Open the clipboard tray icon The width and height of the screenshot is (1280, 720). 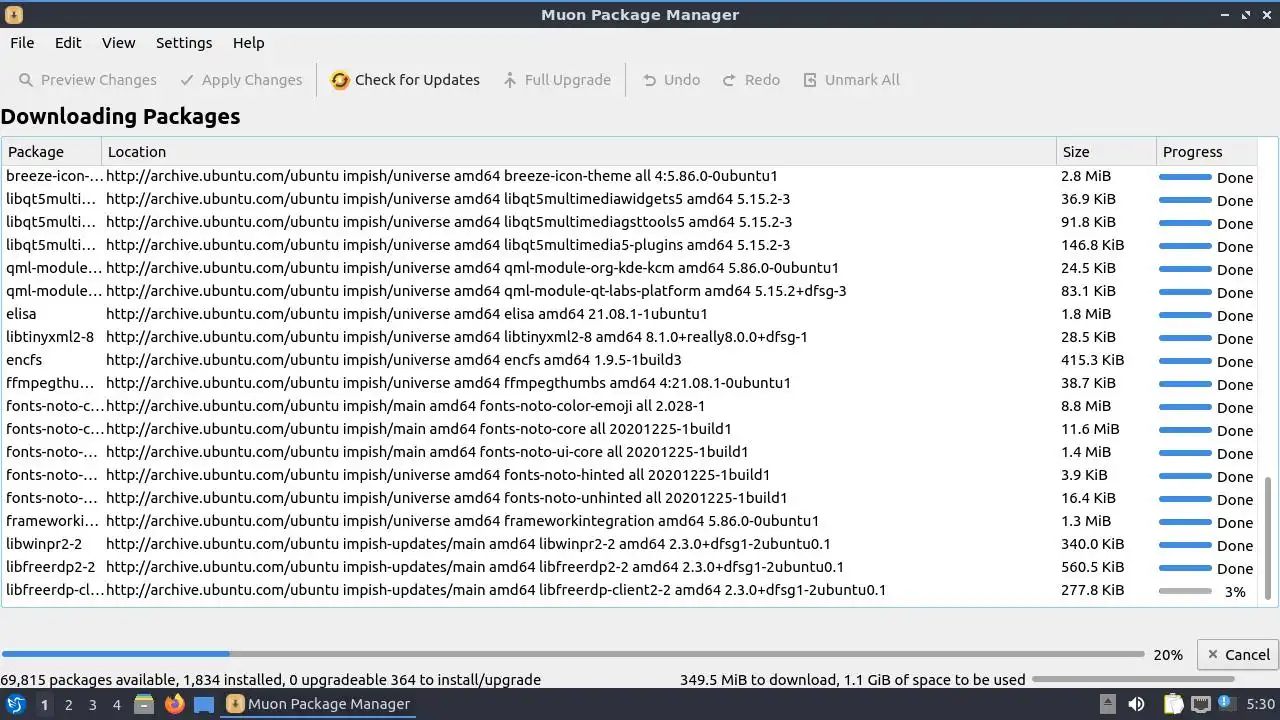1173,704
